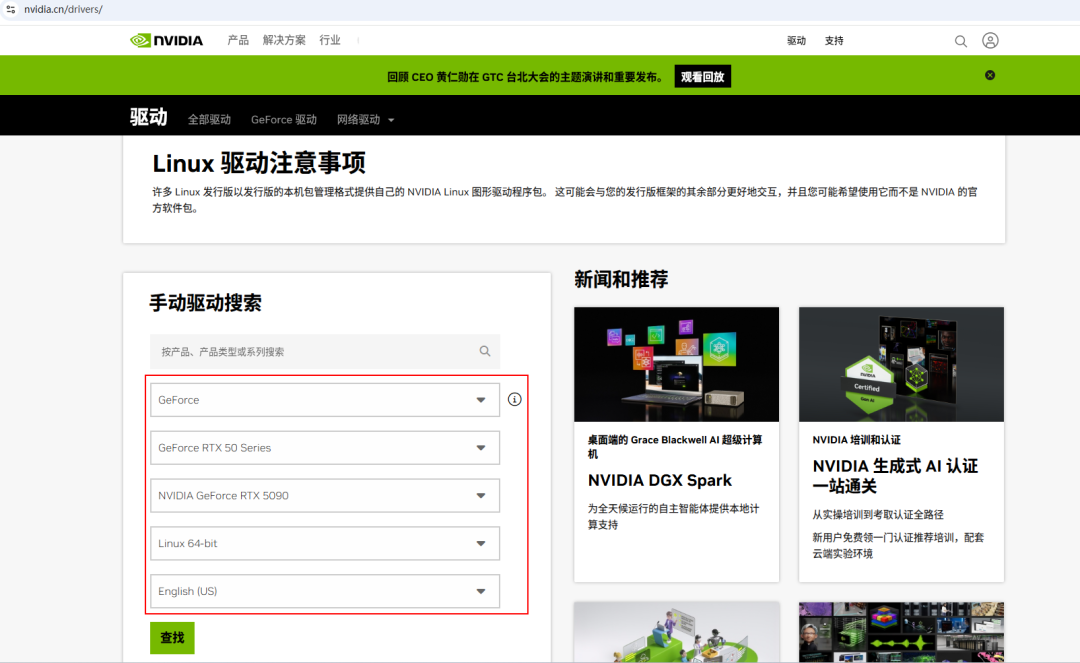Image resolution: width=1080 pixels, height=663 pixels.
Task: Click the 手动驱动搜索 heading
Action: (x=205, y=303)
